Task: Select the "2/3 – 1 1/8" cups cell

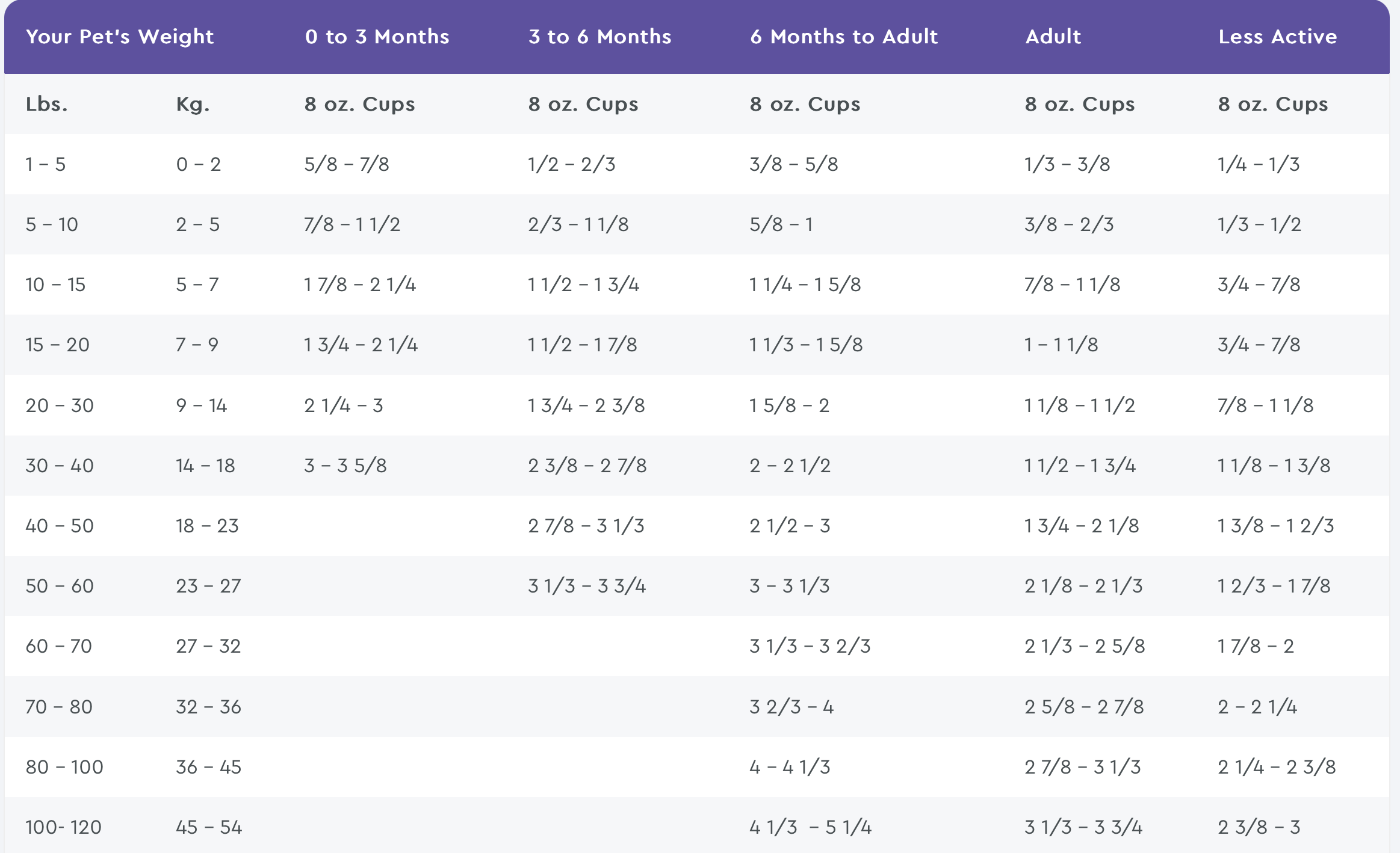Action: 578,224
